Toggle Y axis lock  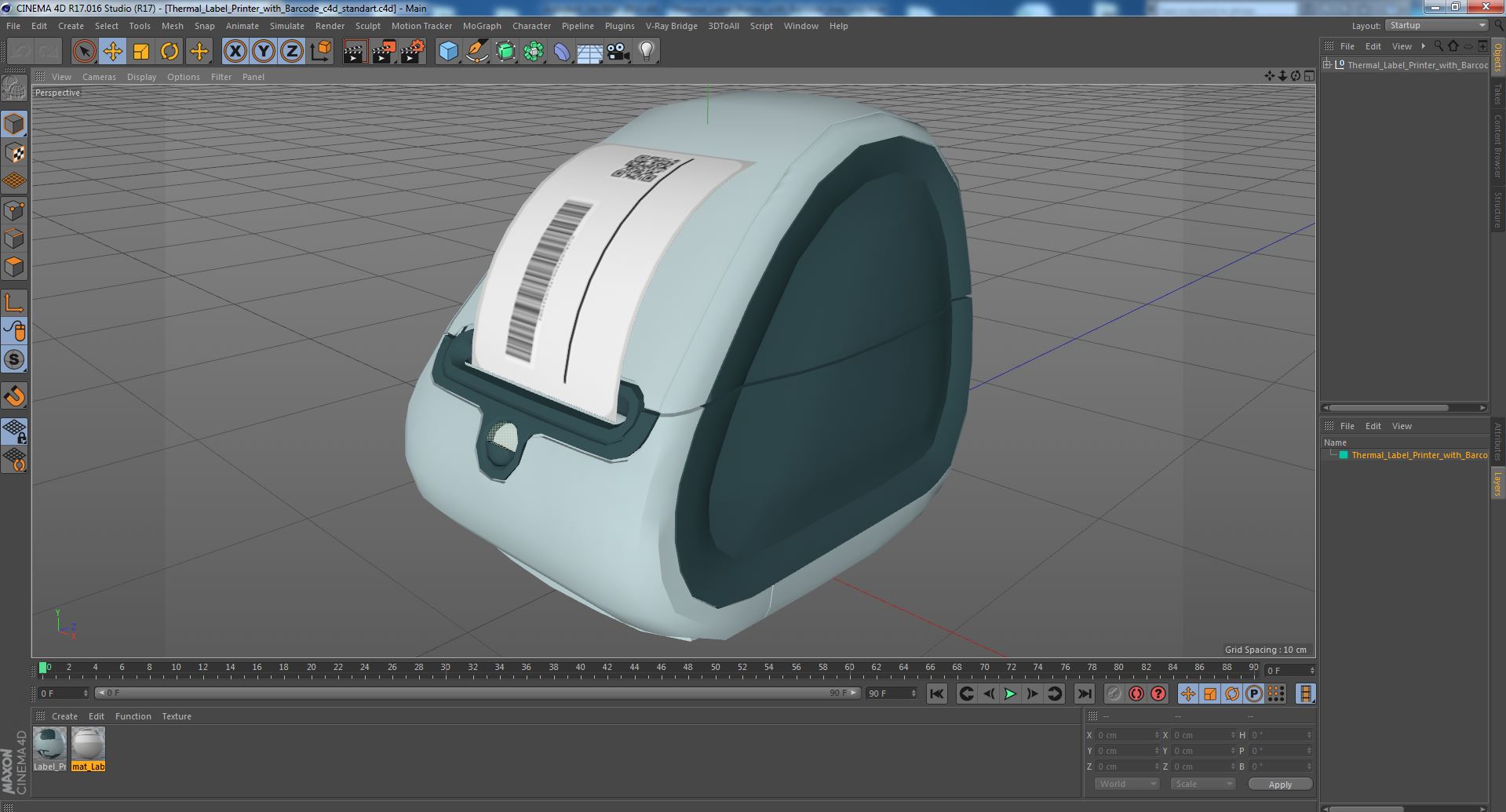pyautogui.click(x=263, y=52)
